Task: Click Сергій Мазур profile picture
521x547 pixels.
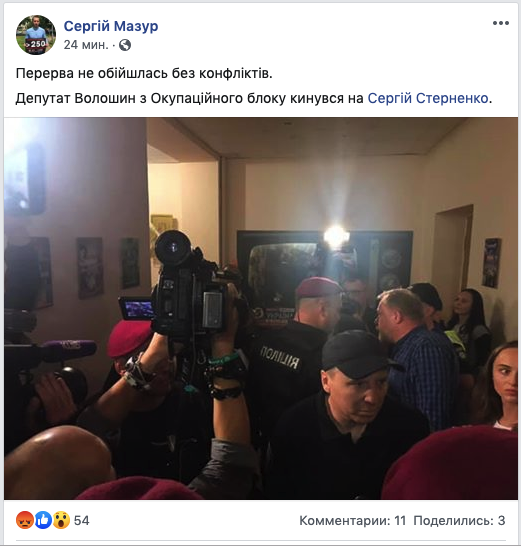Action: pos(36,35)
